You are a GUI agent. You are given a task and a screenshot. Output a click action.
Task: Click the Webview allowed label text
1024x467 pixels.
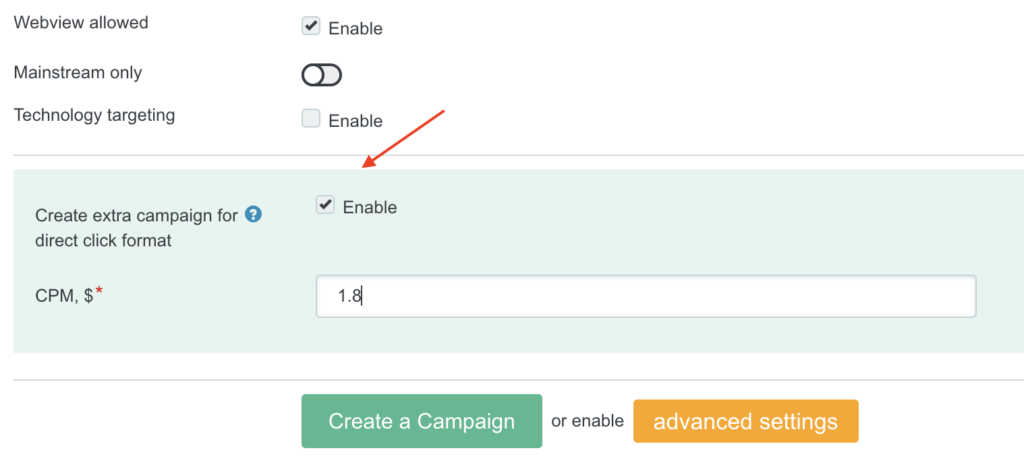[x=81, y=22]
